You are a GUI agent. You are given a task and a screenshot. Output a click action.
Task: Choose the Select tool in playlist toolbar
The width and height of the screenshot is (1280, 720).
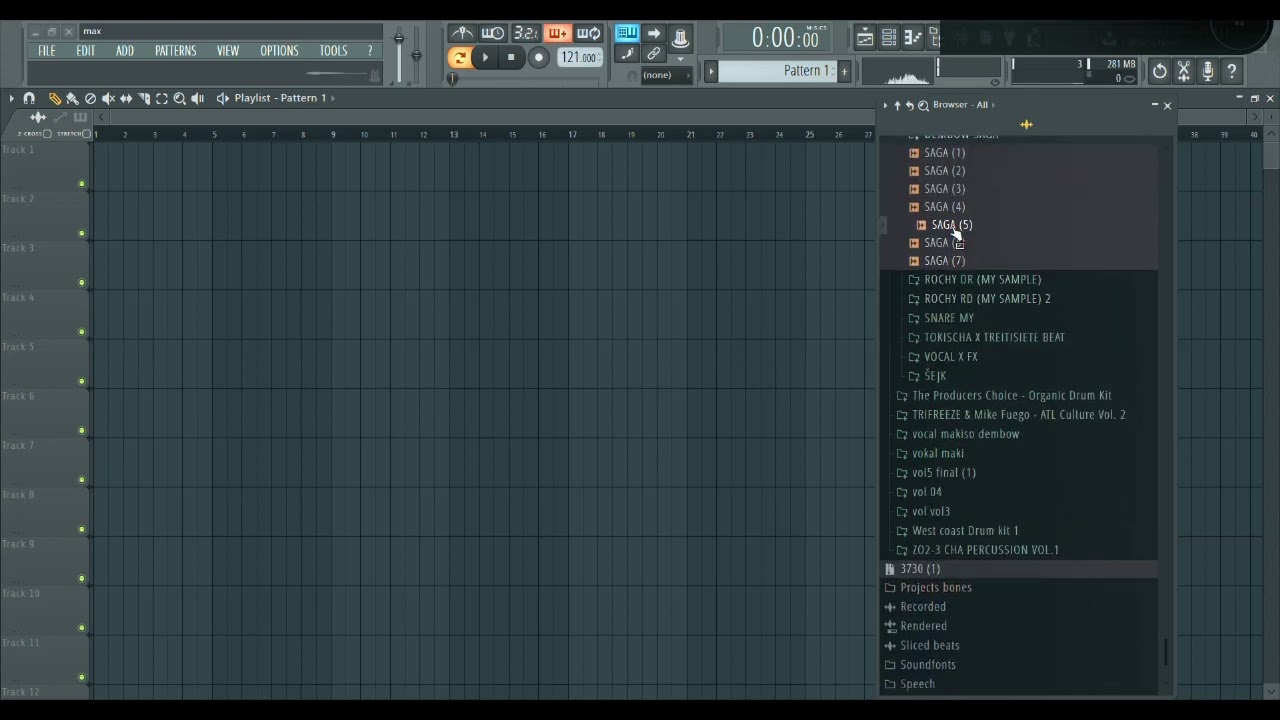(162, 98)
